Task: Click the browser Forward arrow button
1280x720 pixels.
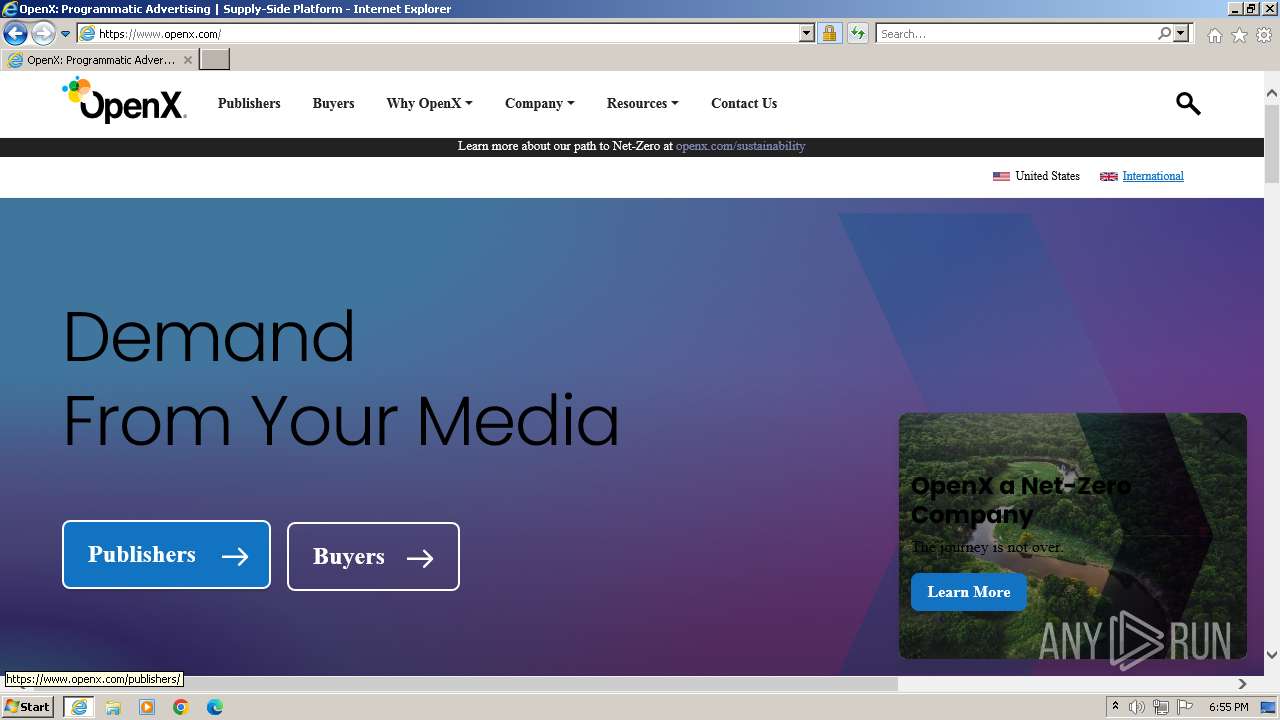Action: [43, 34]
